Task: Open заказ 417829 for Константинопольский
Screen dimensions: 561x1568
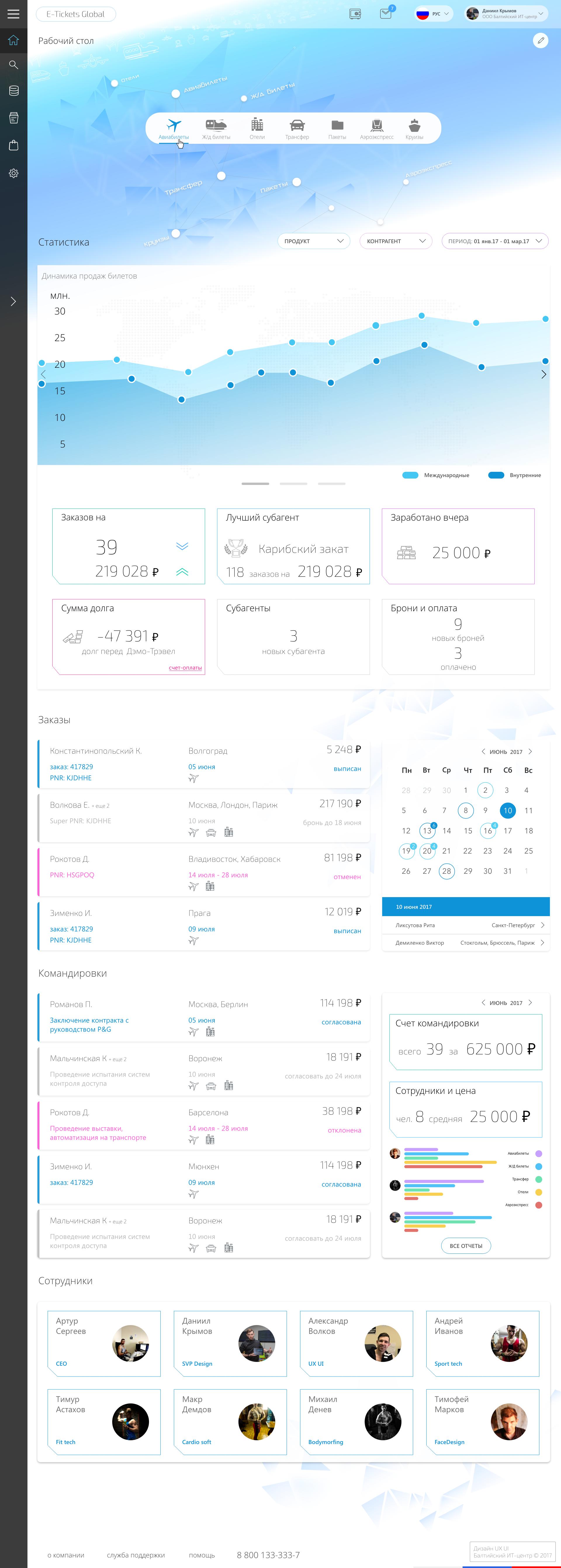Action: (71, 767)
